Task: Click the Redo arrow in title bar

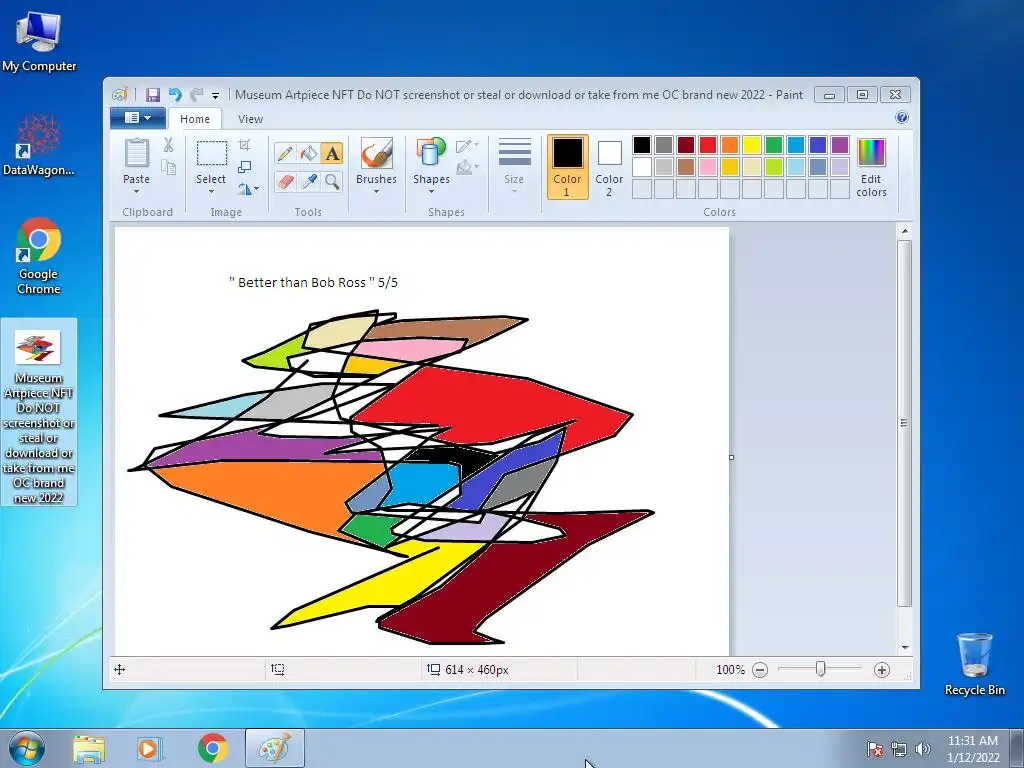Action: pyautogui.click(x=197, y=95)
